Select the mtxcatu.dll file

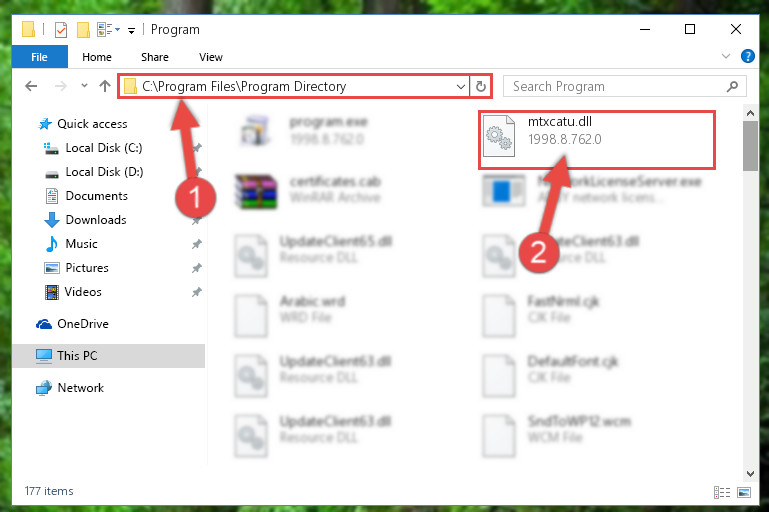click(x=597, y=139)
